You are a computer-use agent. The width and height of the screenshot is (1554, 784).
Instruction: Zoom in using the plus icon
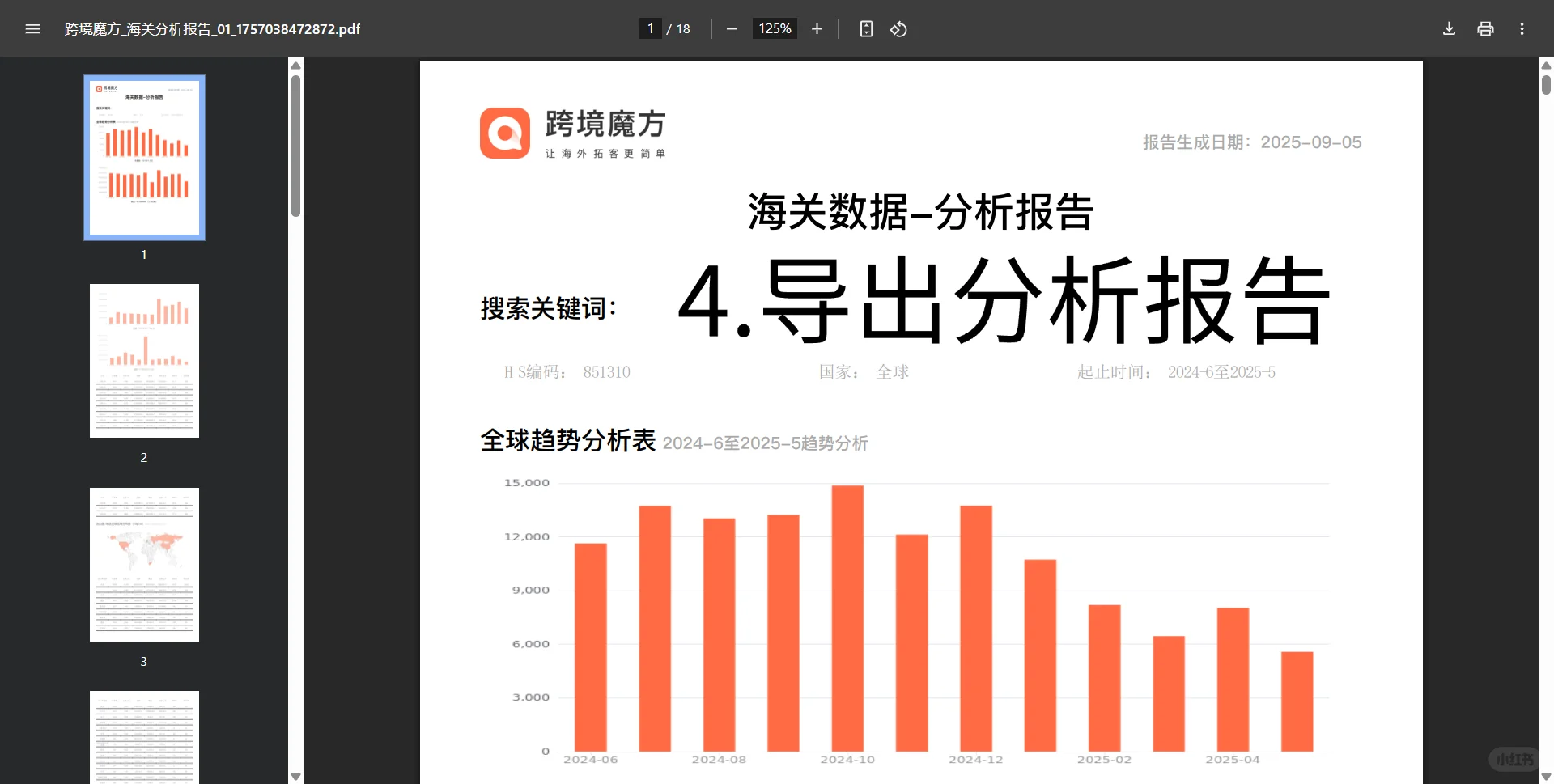tap(817, 28)
